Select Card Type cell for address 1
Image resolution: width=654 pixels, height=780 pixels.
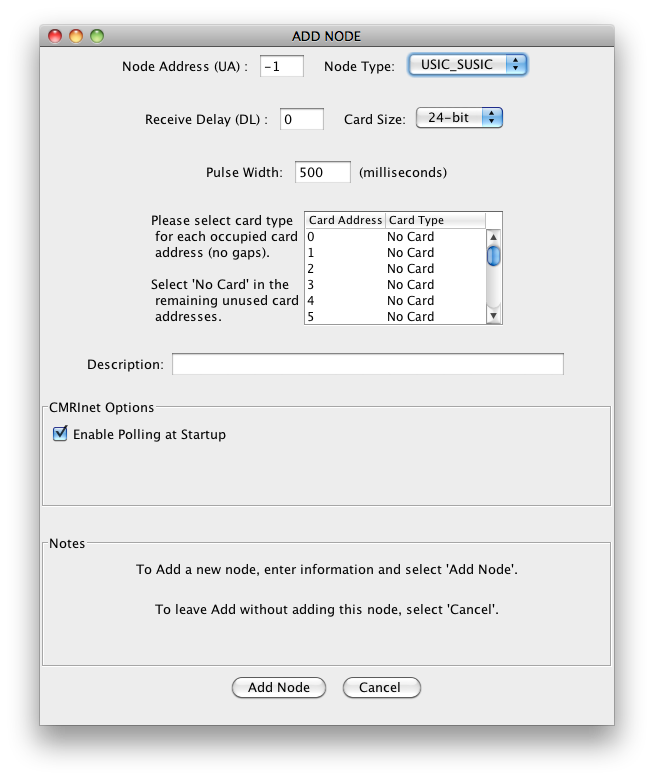coord(434,253)
